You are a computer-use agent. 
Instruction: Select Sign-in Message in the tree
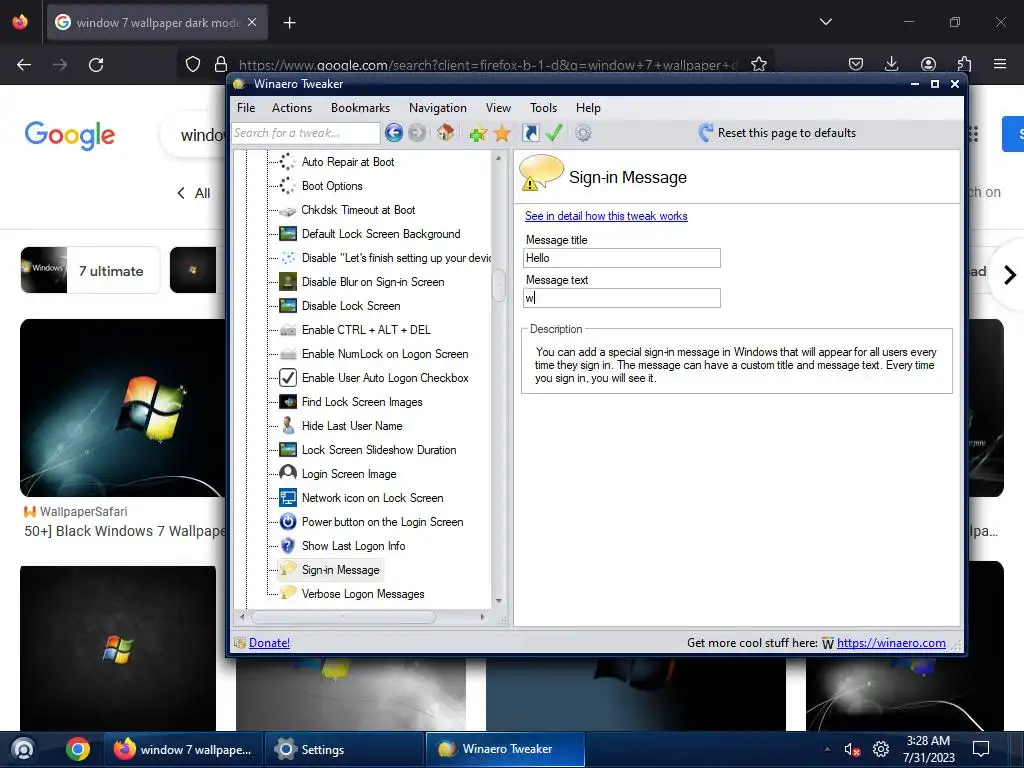coord(340,570)
